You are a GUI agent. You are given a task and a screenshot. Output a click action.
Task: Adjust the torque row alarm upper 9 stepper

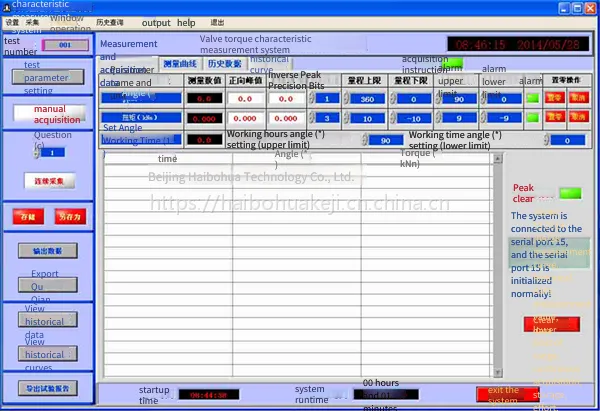pyautogui.click(x=439, y=118)
